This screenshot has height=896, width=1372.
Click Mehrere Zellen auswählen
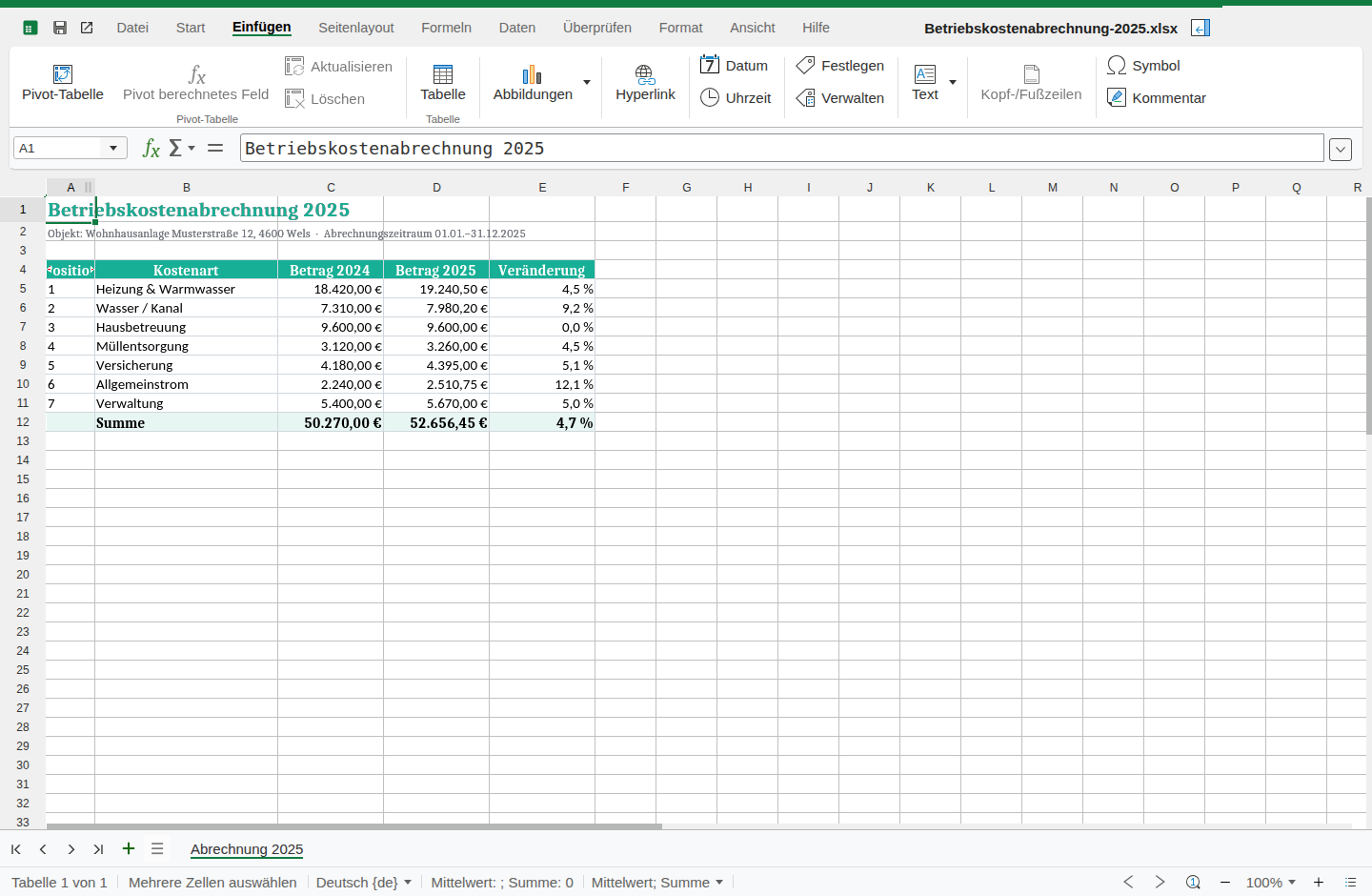coord(212,882)
